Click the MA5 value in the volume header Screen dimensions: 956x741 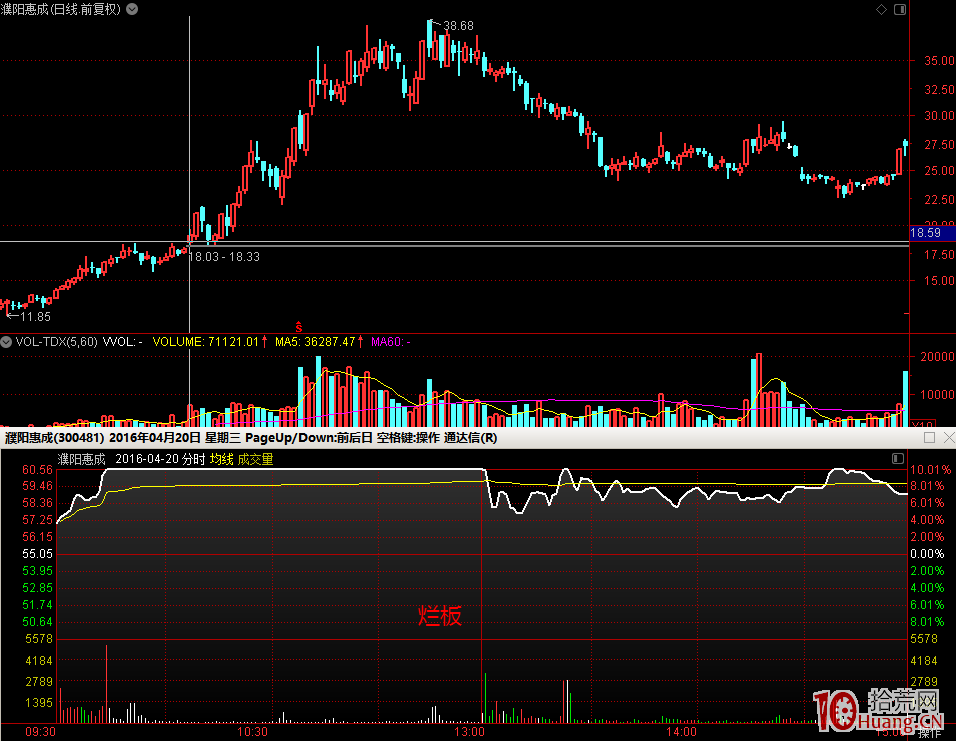316,342
